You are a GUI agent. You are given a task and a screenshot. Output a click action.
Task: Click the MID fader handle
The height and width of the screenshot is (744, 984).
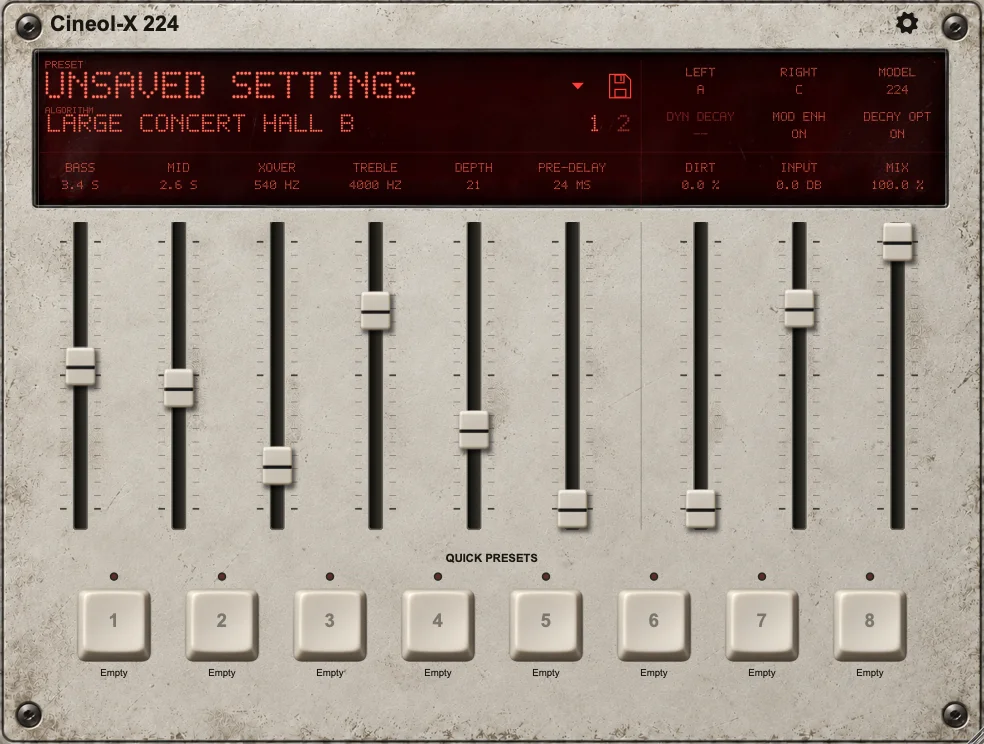pos(179,388)
